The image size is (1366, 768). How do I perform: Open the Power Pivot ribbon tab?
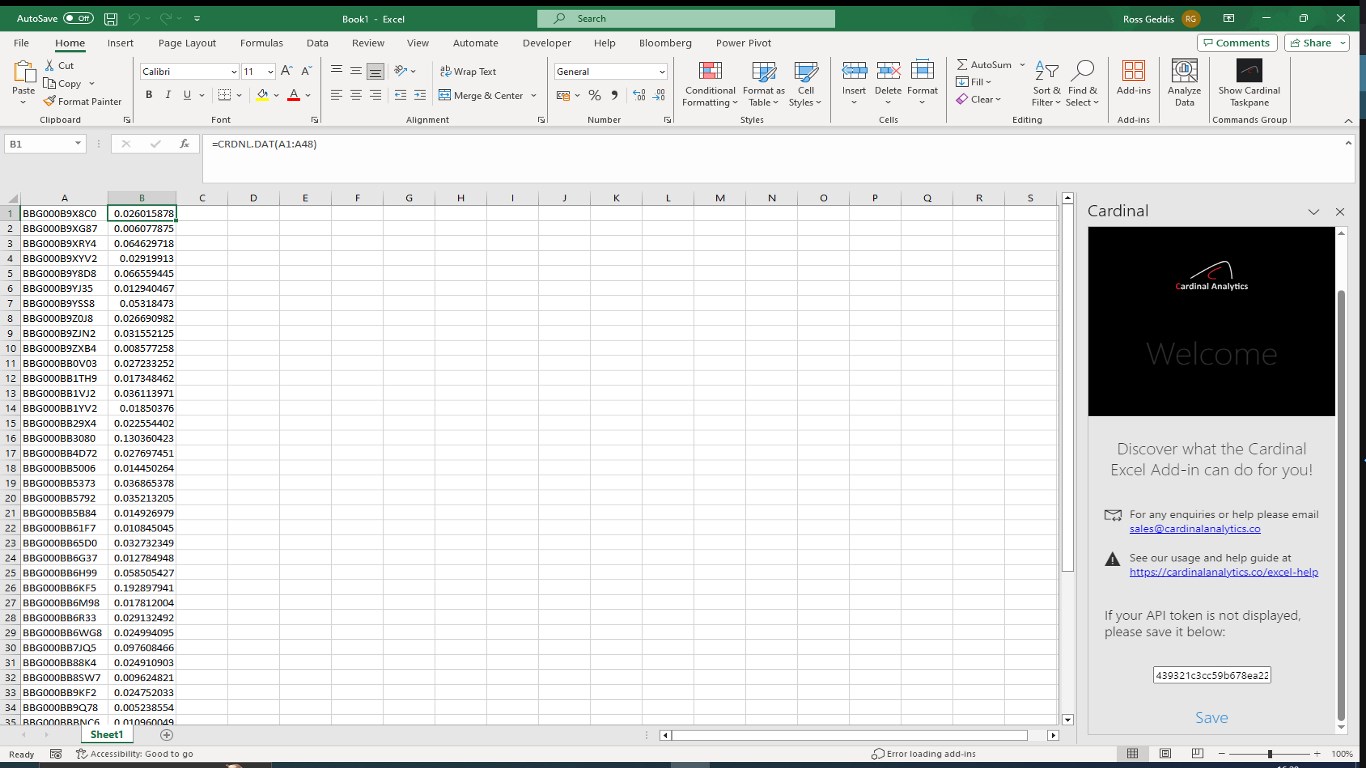(x=743, y=43)
